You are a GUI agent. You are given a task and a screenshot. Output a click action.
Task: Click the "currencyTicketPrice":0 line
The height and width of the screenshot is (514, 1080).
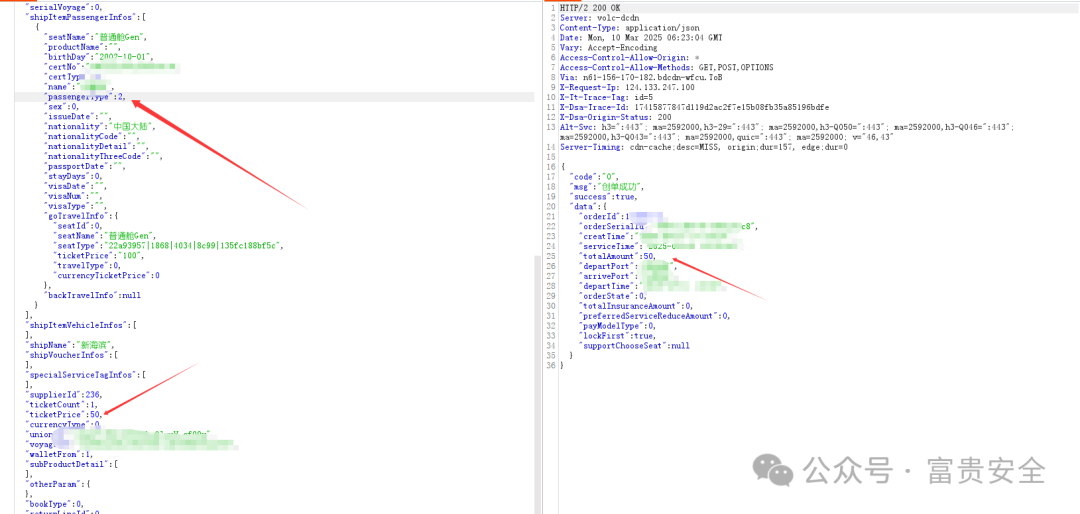(106, 276)
